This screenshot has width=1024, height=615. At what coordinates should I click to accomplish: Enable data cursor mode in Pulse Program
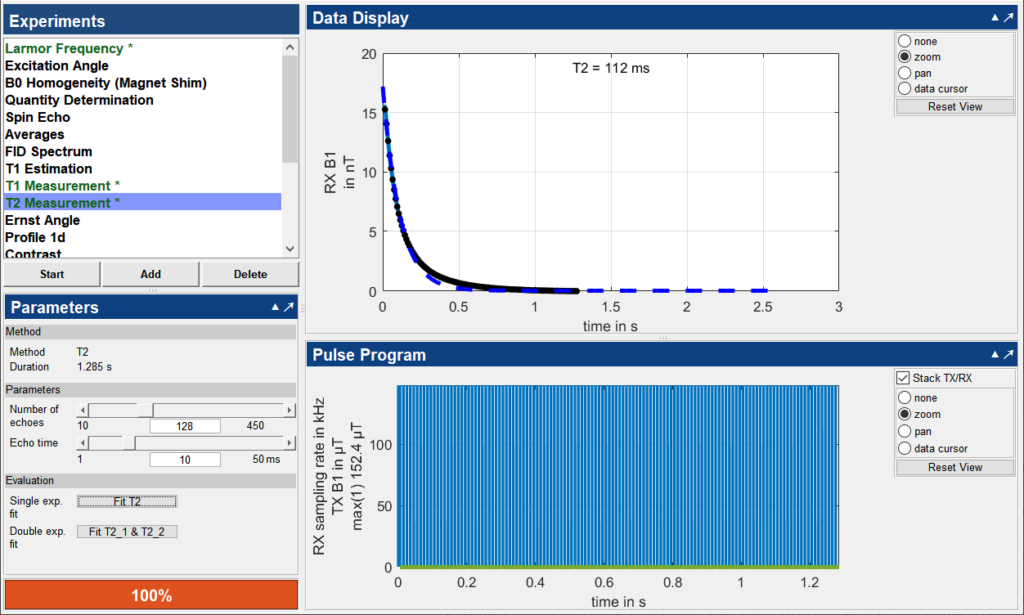coord(905,448)
